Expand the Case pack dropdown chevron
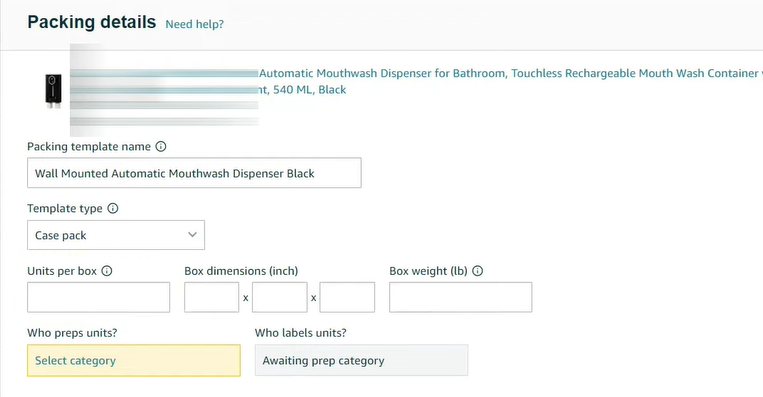This screenshot has height=397, width=763. [192, 235]
